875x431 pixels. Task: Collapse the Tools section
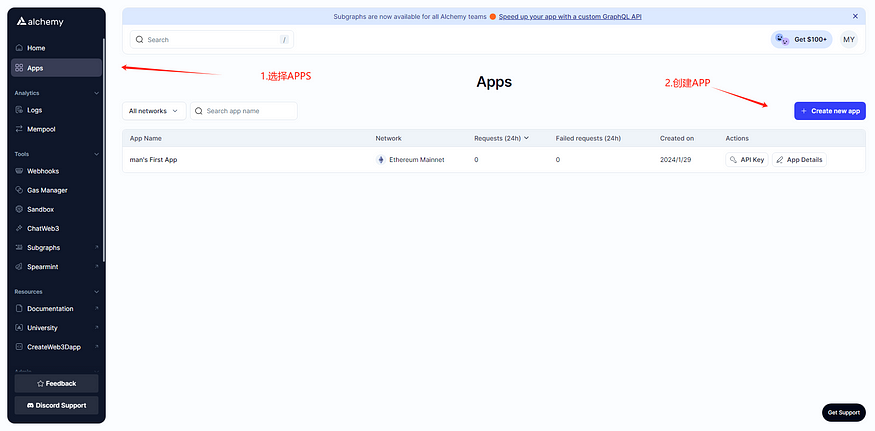click(x=96, y=154)
